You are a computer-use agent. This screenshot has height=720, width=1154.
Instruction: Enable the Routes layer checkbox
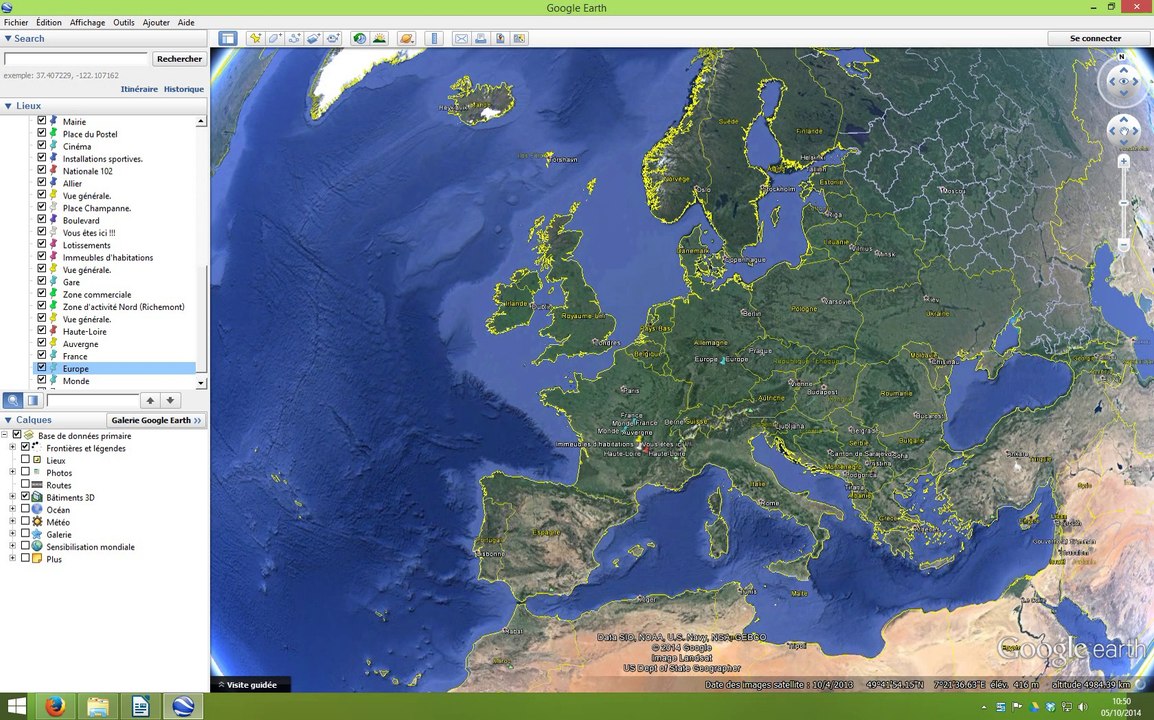[x=25, y=484]
